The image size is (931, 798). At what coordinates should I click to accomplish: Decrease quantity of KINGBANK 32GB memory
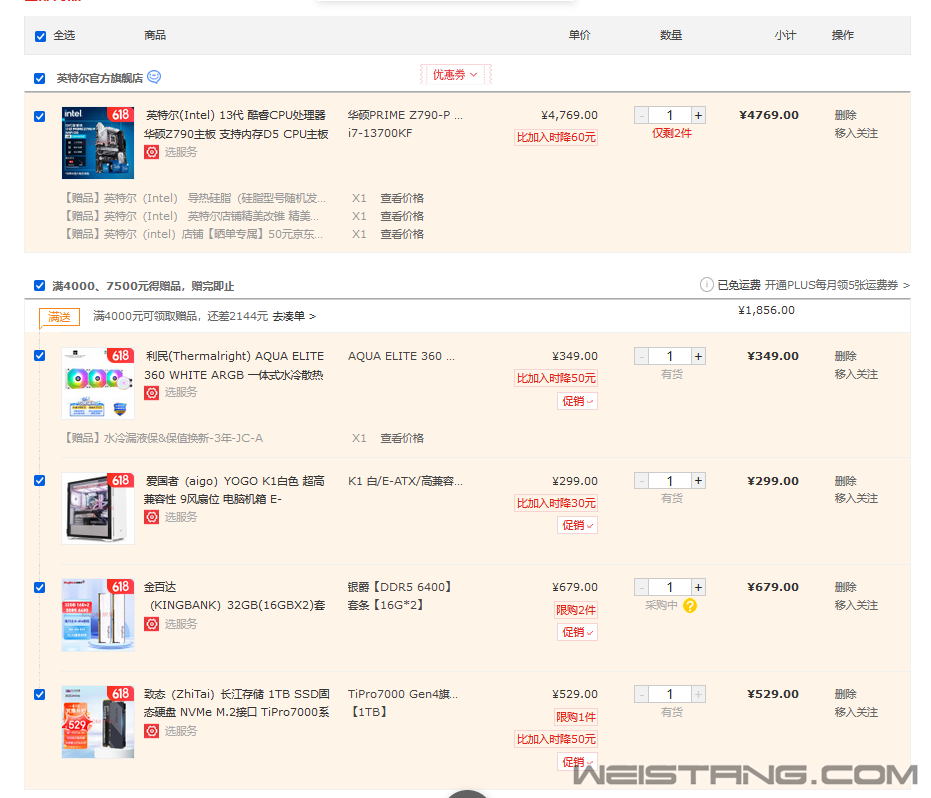642,587
